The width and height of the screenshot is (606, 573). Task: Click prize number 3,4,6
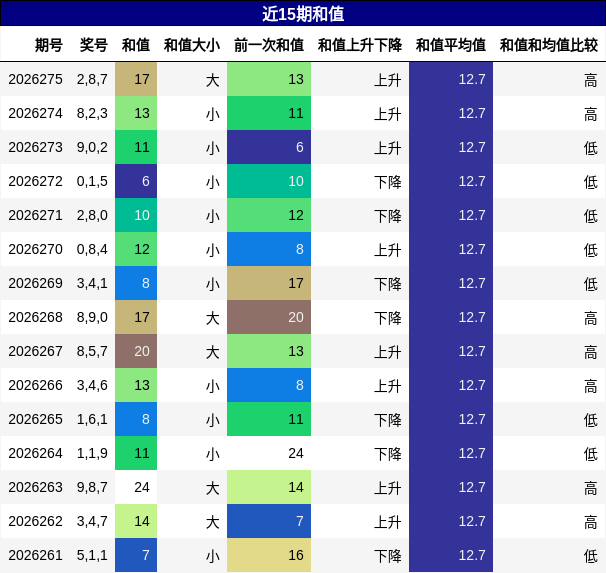point(92,385)
